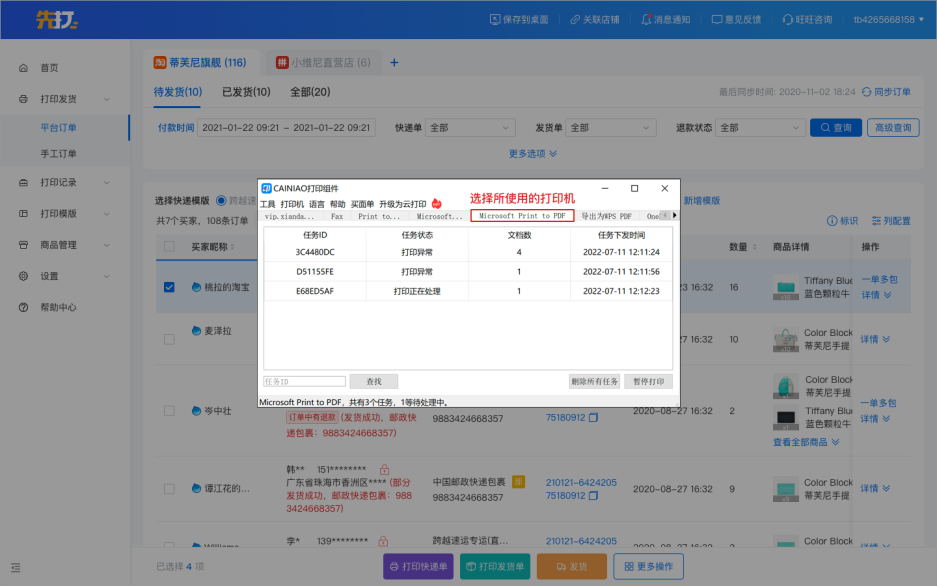
Task: Tick the 岑中社 row checkbox
Action: tap(169, 411)
